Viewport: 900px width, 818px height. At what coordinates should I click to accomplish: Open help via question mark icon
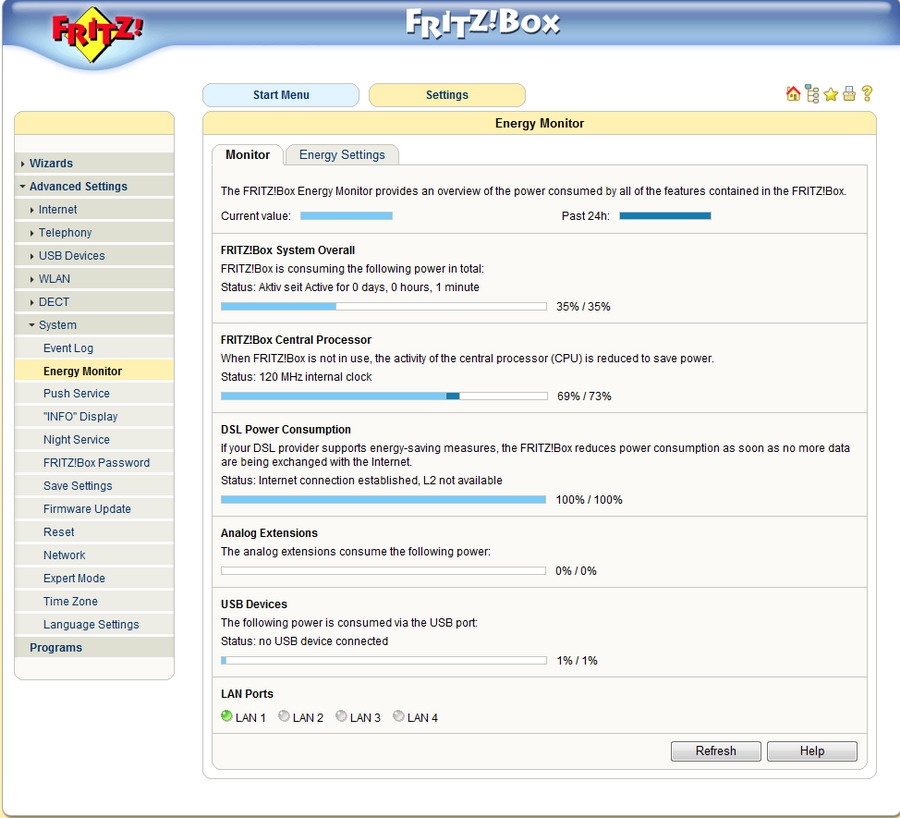coord(867,94)
